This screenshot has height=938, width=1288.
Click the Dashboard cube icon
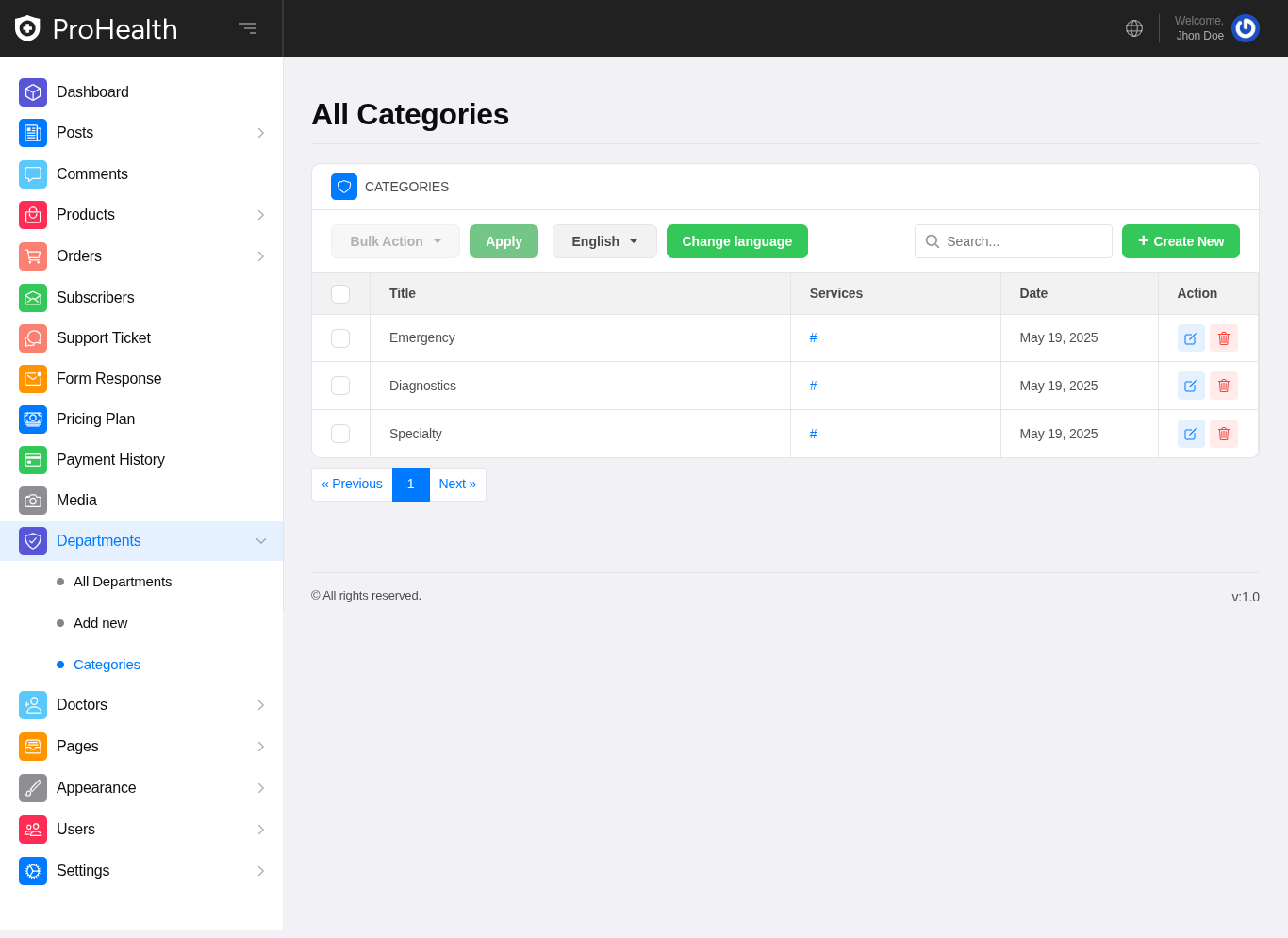click(x=33, y=92)
